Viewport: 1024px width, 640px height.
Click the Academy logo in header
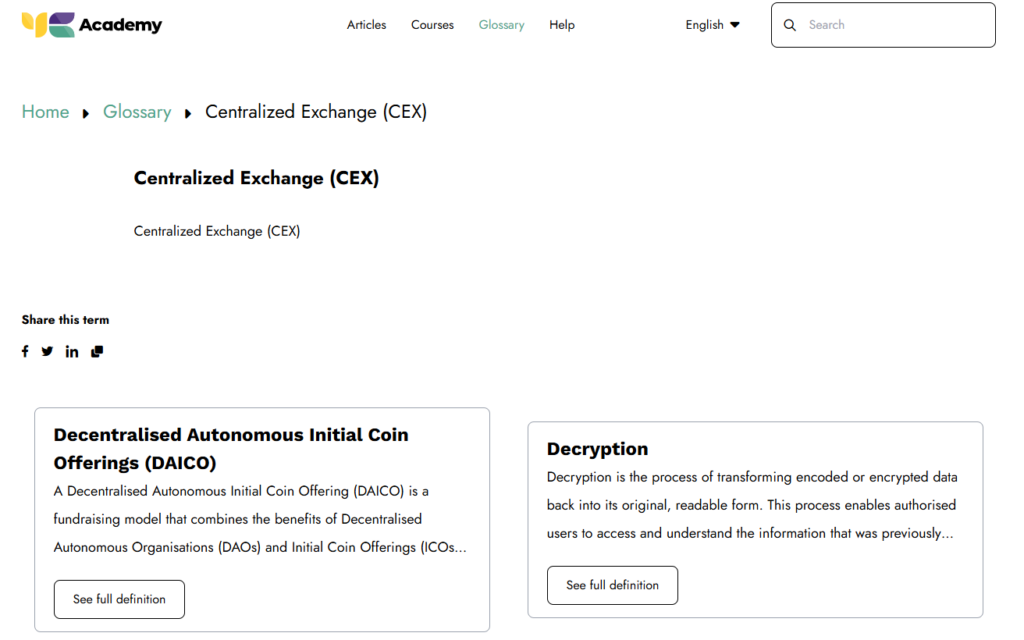point(91,25)
